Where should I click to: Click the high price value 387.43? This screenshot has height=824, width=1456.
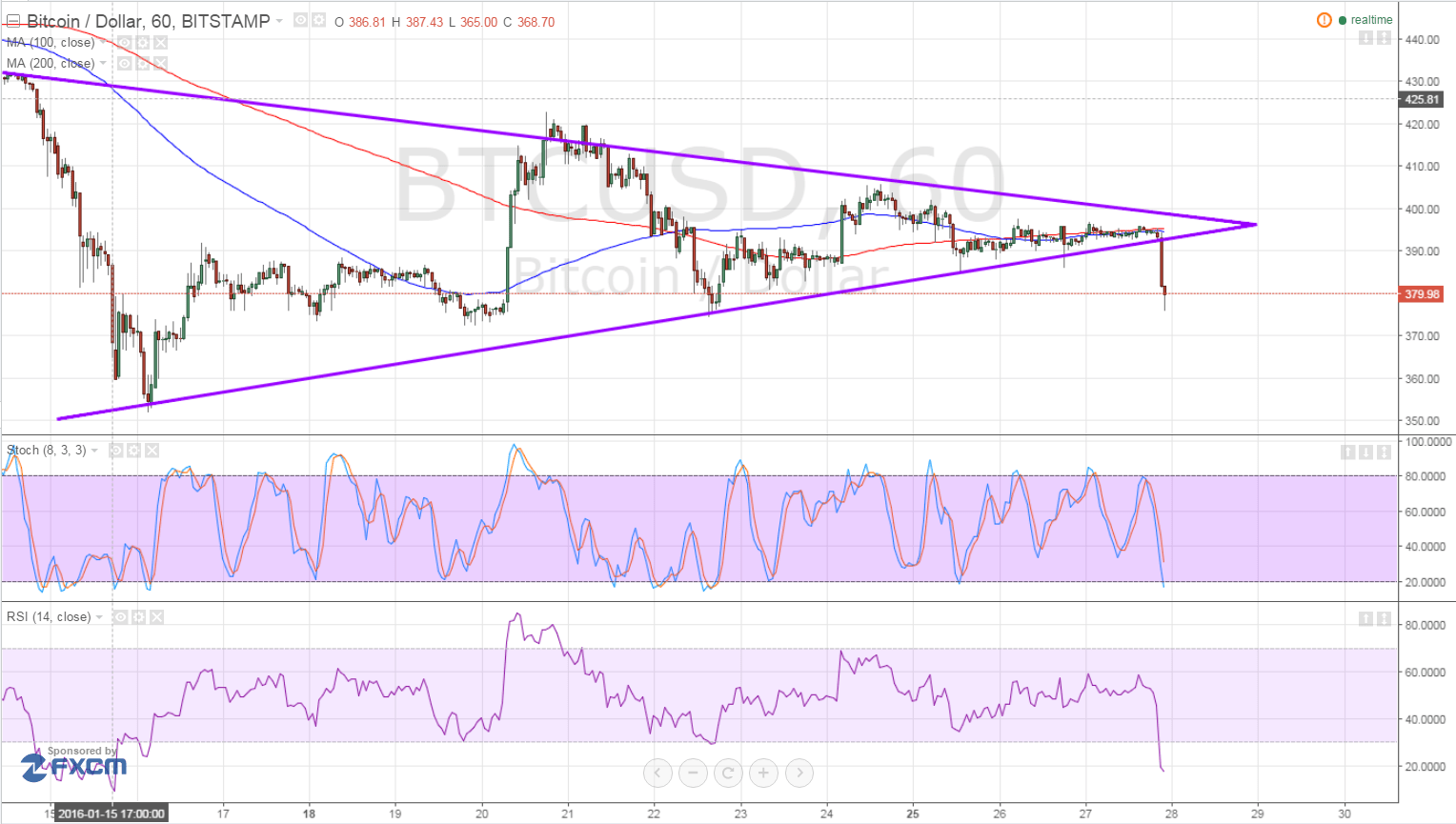(x=424, y=22)
